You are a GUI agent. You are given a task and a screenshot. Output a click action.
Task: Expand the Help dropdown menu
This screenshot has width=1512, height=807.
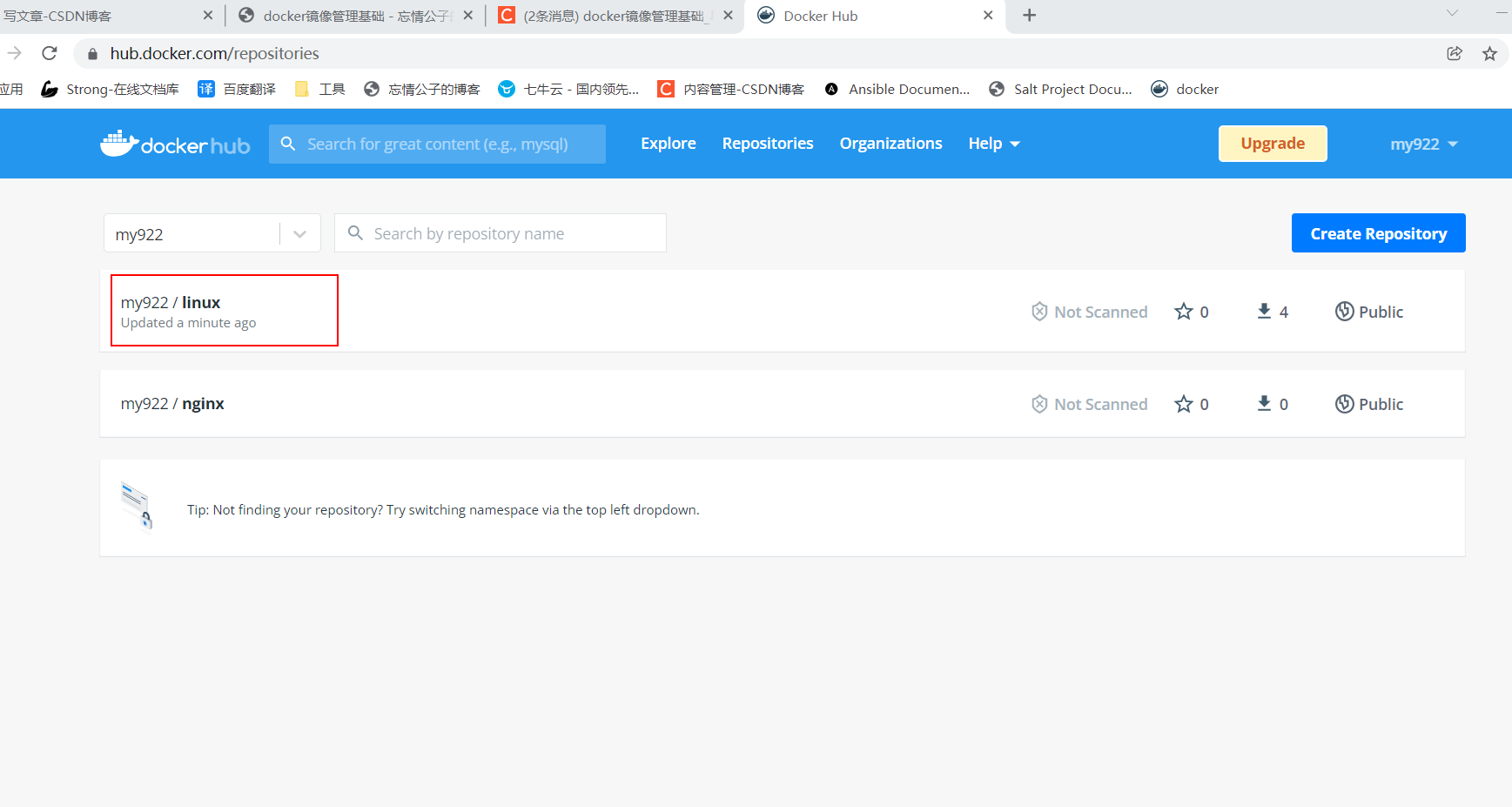pos(993,144)
